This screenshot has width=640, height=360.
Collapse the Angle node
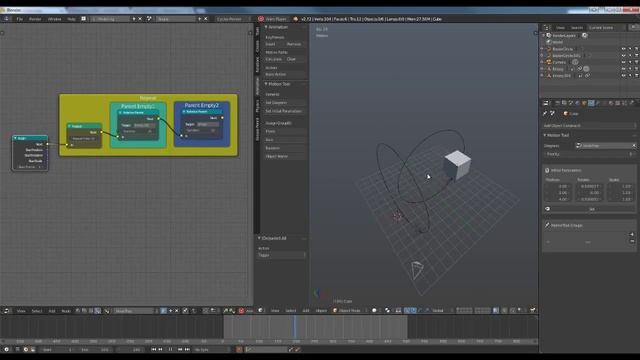click(16, 138)
